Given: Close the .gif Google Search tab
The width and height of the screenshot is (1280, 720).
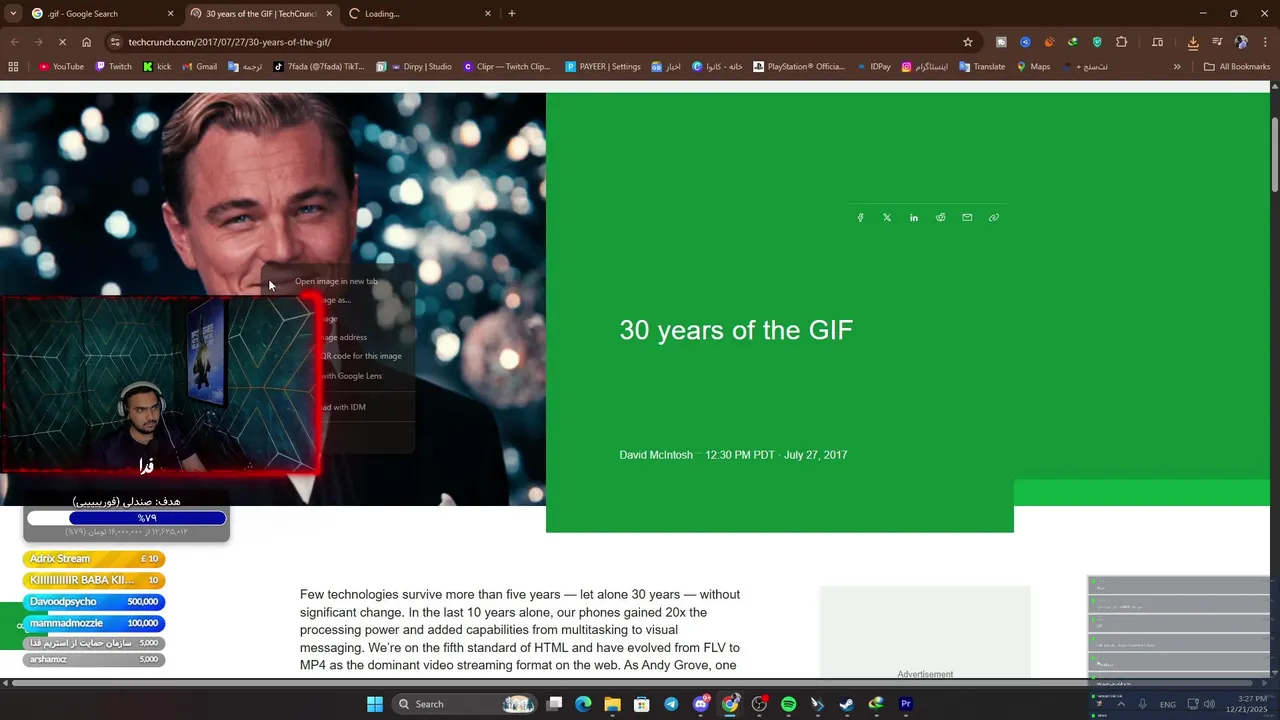Looking at the screenshot, I should [170, 14].
